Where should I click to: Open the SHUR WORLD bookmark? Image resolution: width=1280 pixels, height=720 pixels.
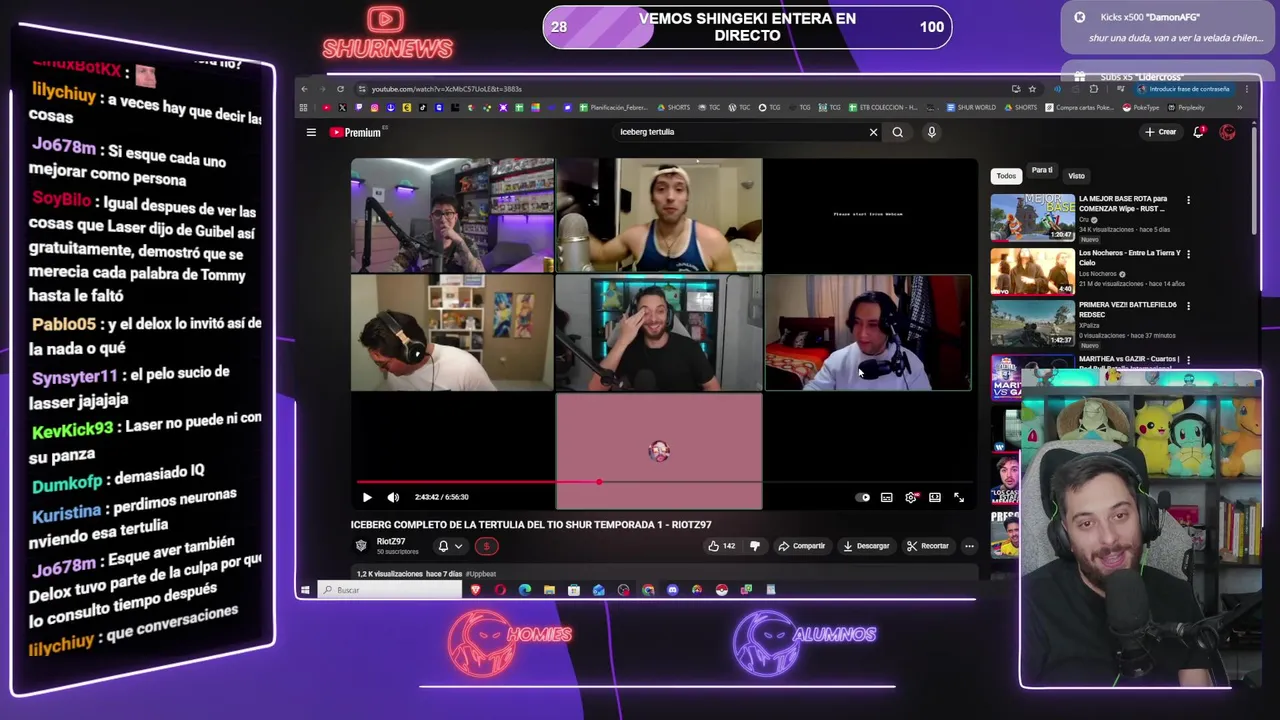[970, 108]
